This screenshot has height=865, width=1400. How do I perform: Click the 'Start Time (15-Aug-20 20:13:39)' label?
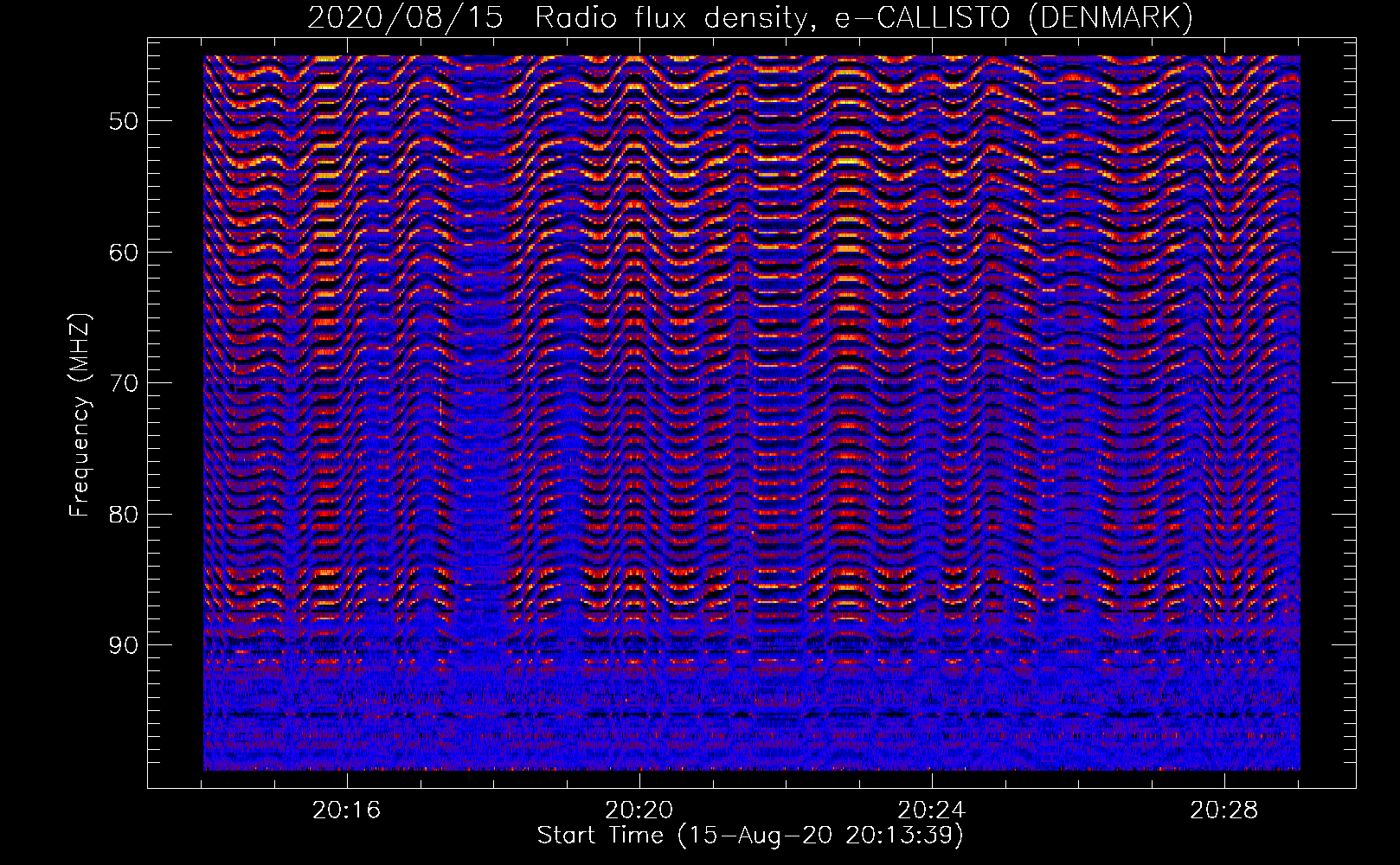coord(750,836)
